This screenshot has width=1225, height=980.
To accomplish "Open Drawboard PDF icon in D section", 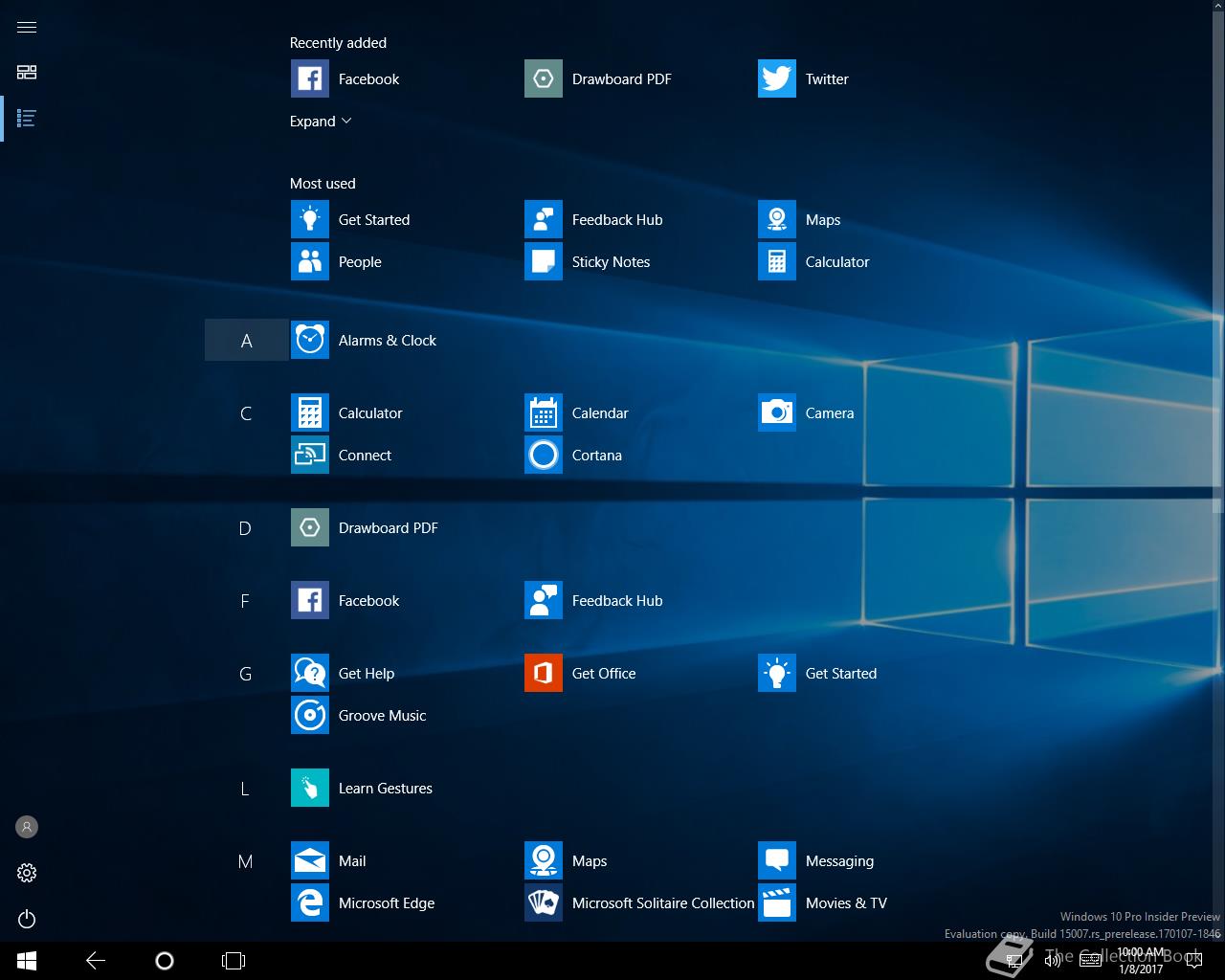I will [x=310, y=527].
